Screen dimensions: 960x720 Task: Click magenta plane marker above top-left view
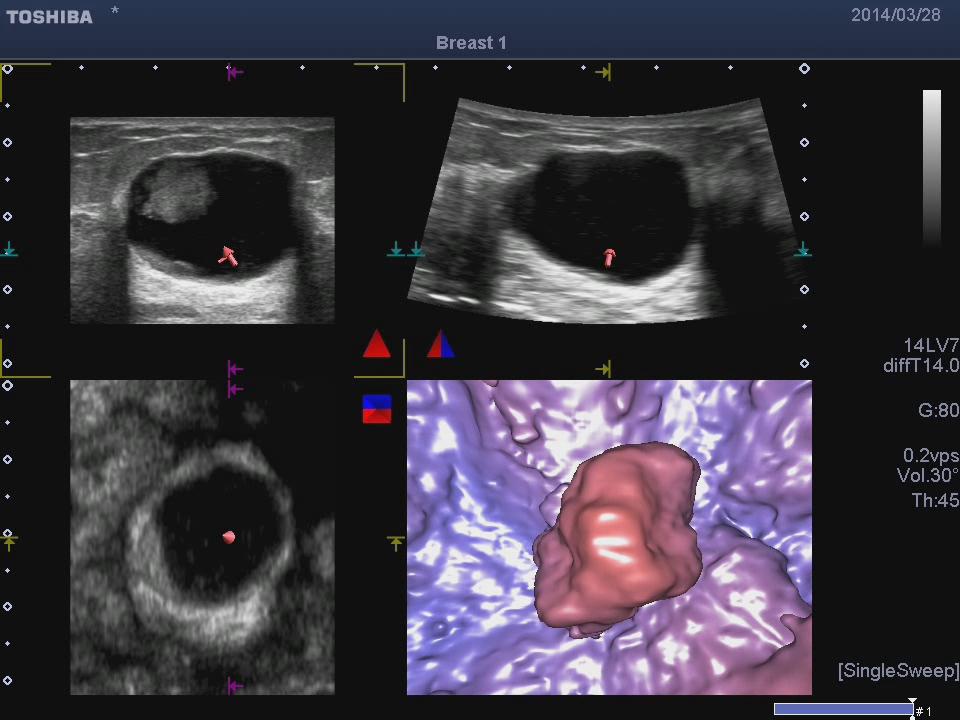[x=234, y=72]
